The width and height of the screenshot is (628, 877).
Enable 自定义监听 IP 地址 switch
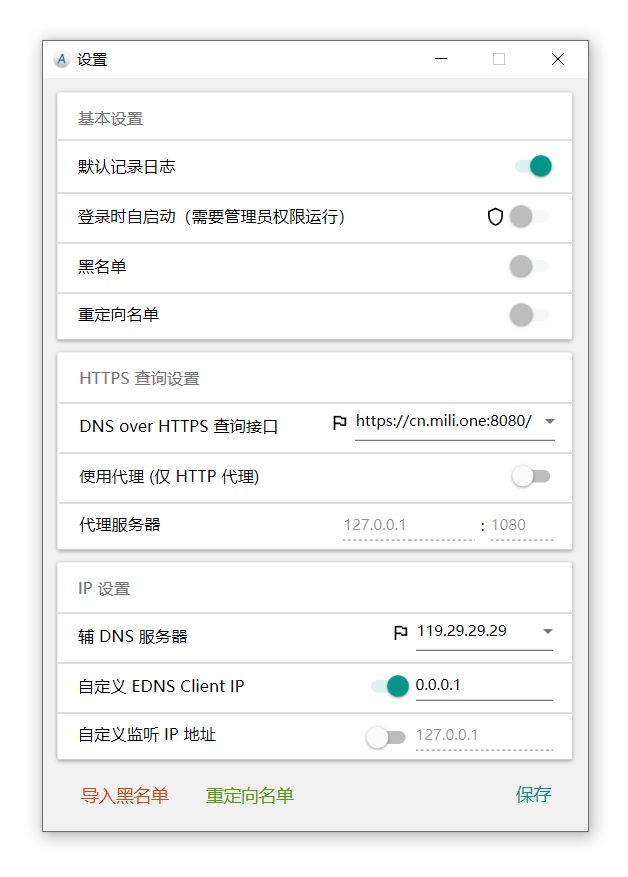pyautogui.click(x=385, y=738)
